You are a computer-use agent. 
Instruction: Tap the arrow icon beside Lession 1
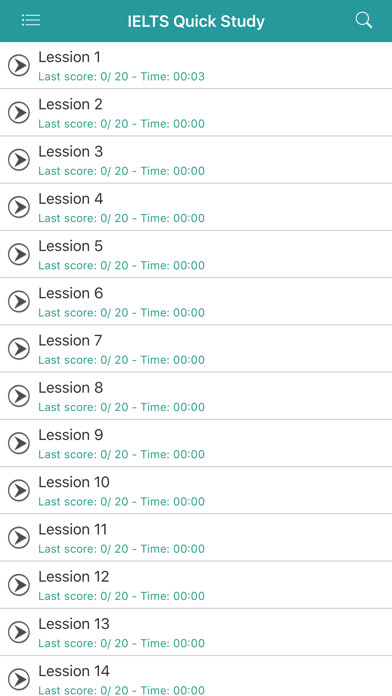(x=19, y=66)
